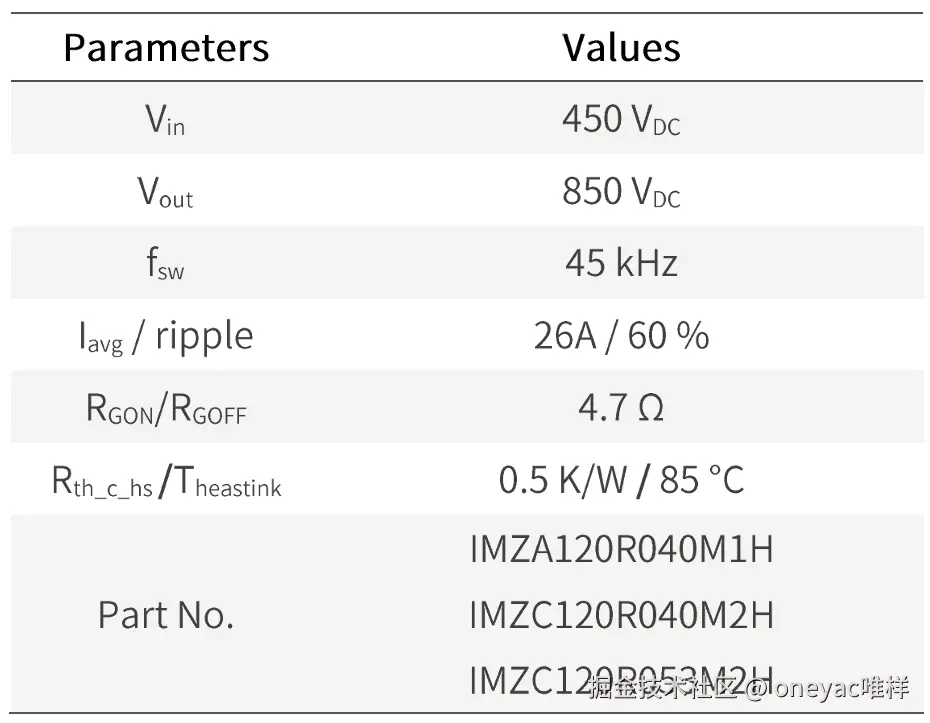Screen dimensions: 930x723
Task: Click the 45 kHz value
Action: point(621,264)
